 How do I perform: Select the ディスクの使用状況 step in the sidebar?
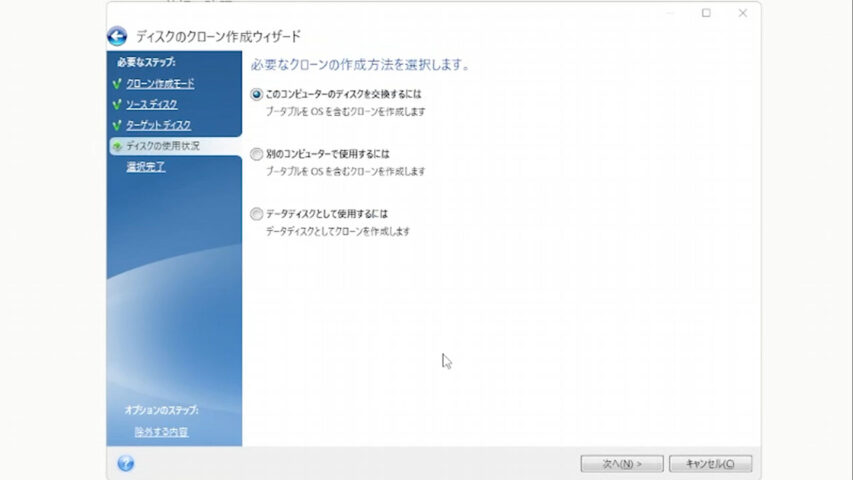click(162, 146)
